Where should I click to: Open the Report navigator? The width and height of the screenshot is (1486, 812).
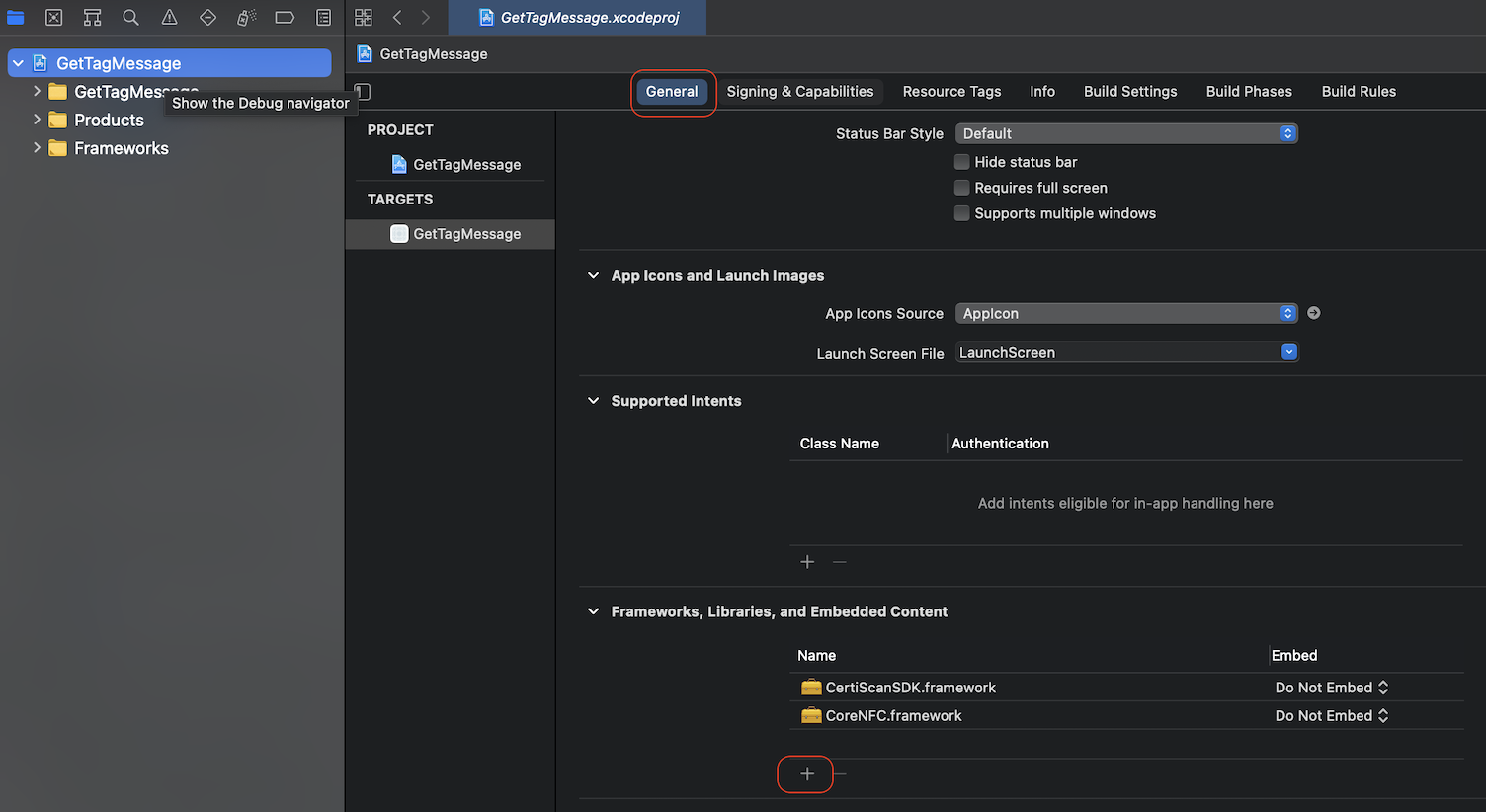(x=323, y=17)
